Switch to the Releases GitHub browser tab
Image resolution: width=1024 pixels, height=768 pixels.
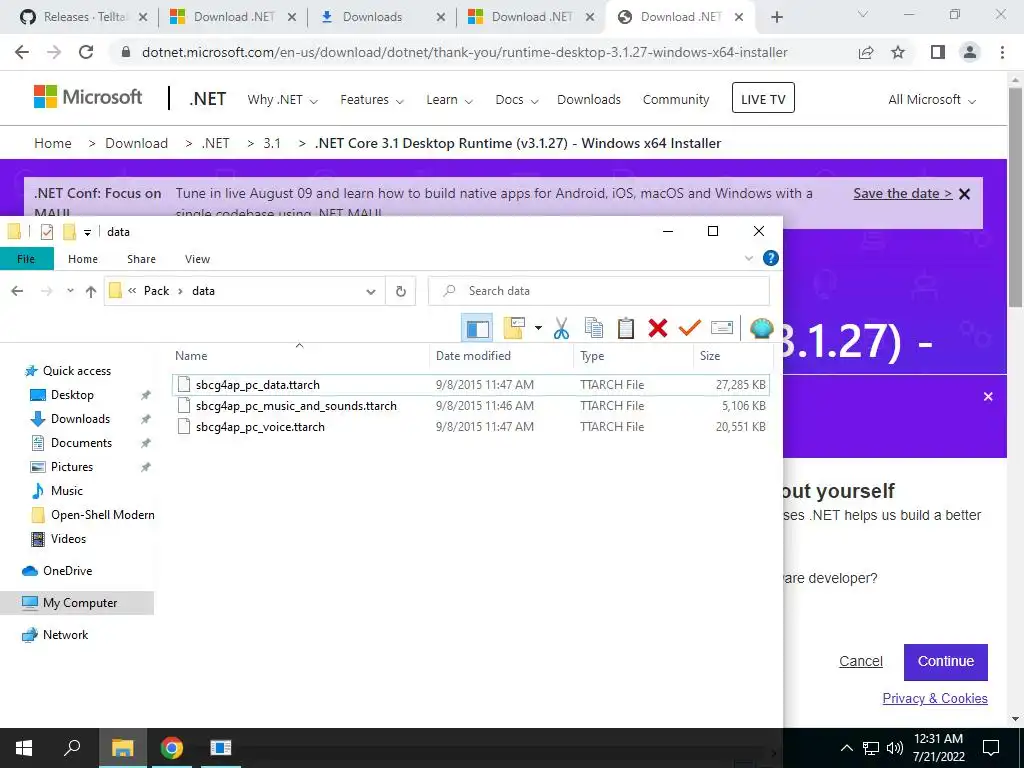(85, 17)
